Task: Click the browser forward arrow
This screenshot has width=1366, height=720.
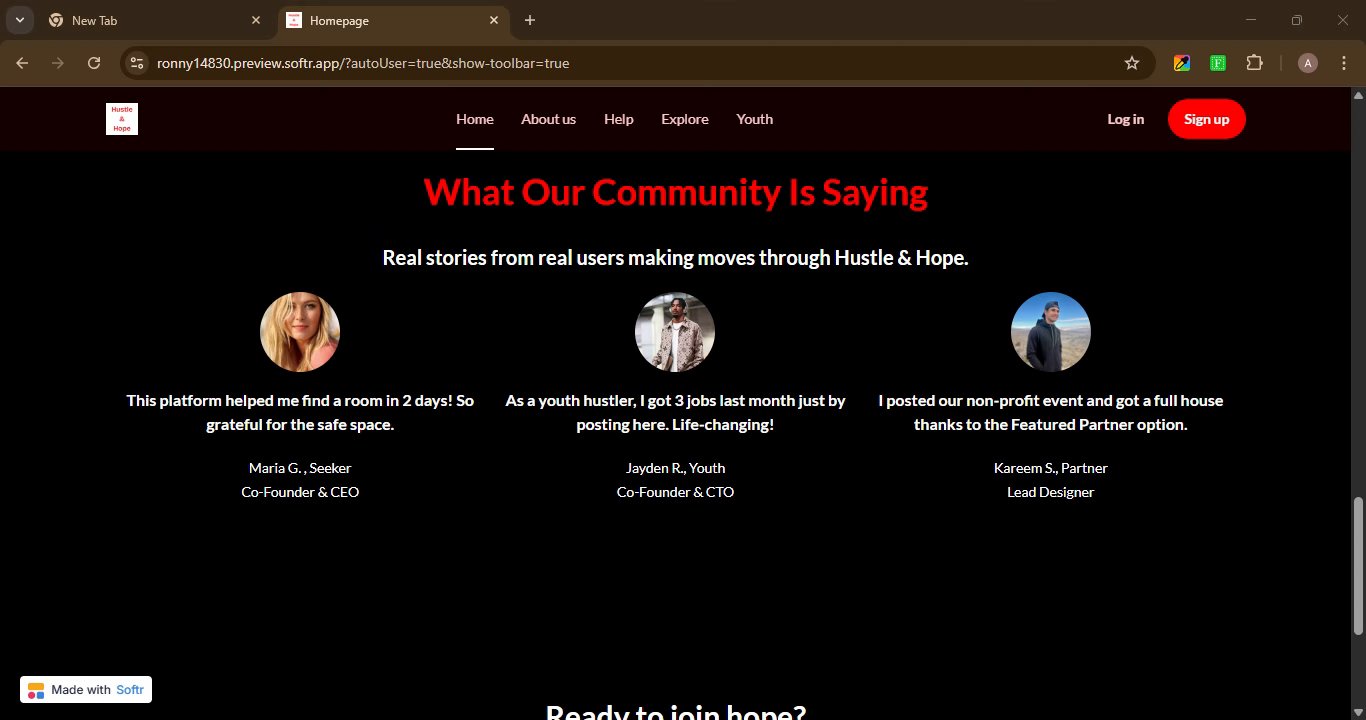Action: (58, 63)
